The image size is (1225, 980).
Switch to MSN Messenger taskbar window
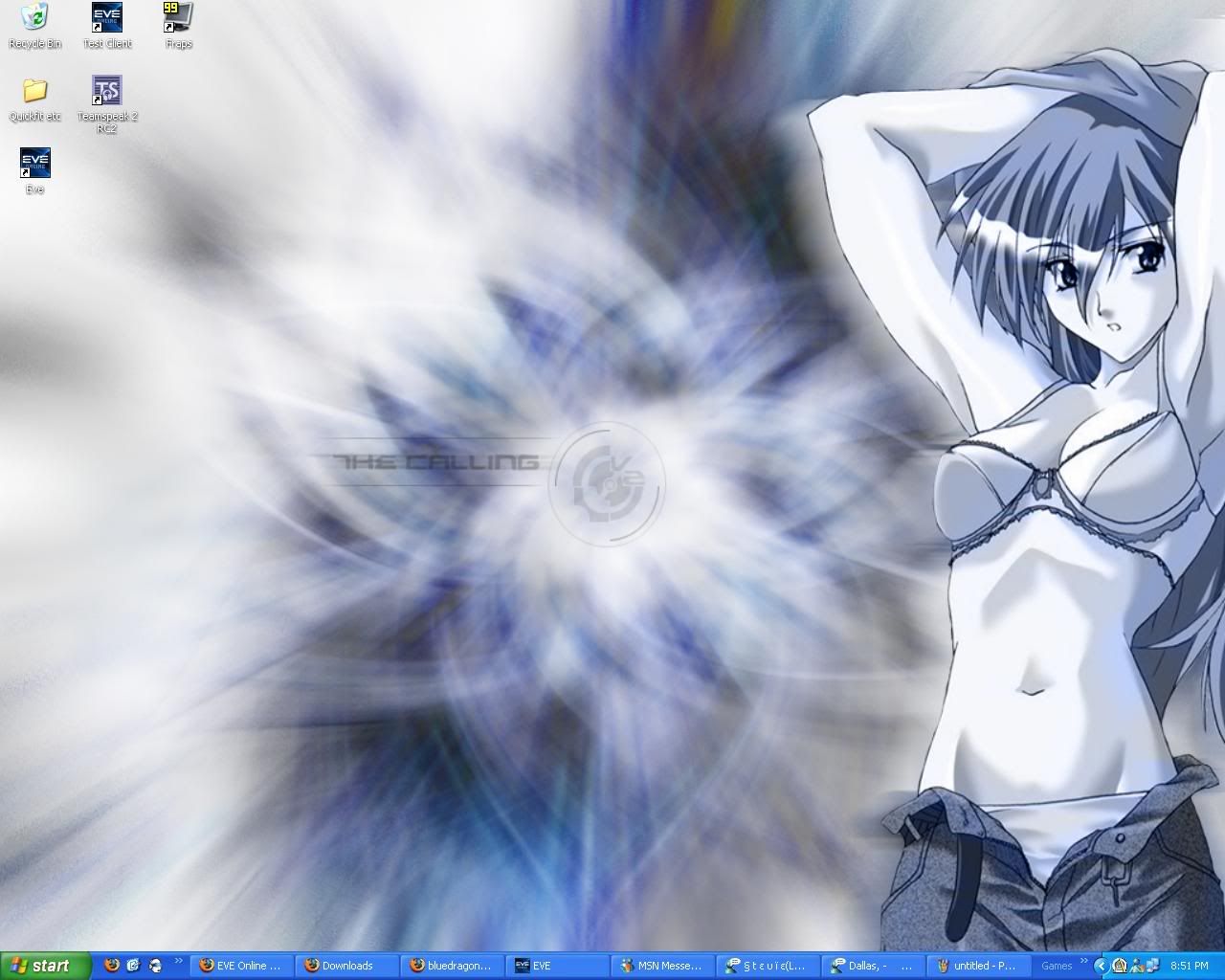pos(662,966)
